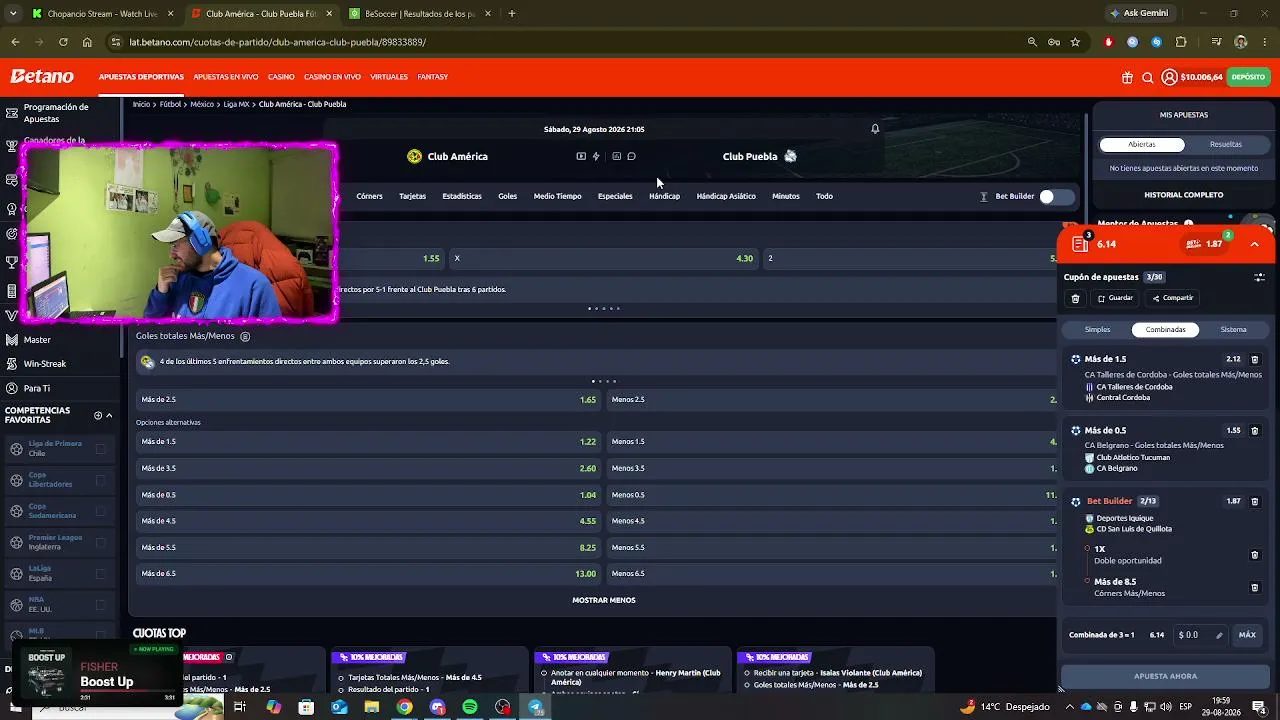The width and height of the screenshot is (1280, 720).
Task: Open the Goles market tab
Action: 508,196
